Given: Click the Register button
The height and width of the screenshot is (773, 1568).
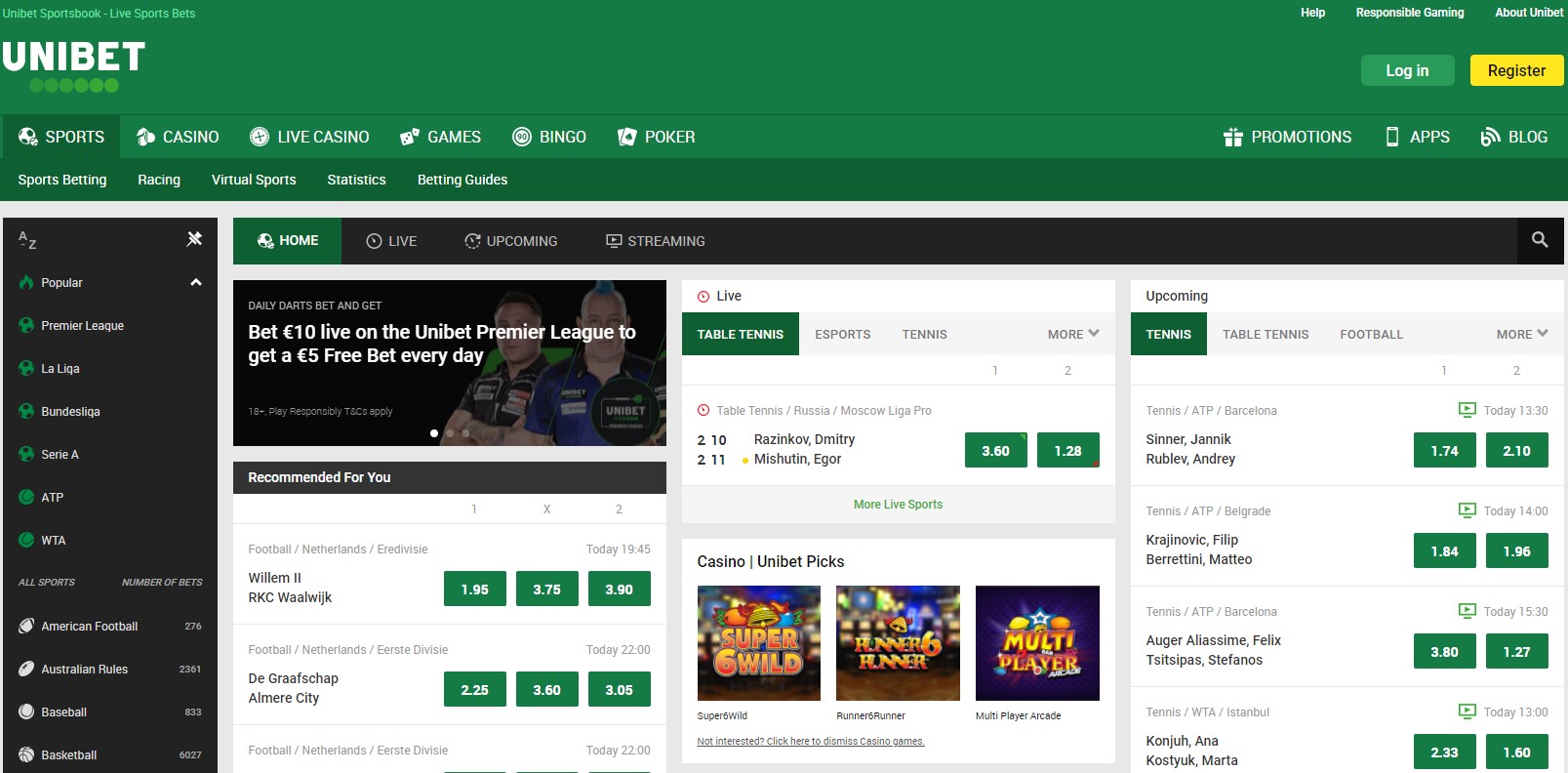Looking at the screenshot, I should (1516, 70).
